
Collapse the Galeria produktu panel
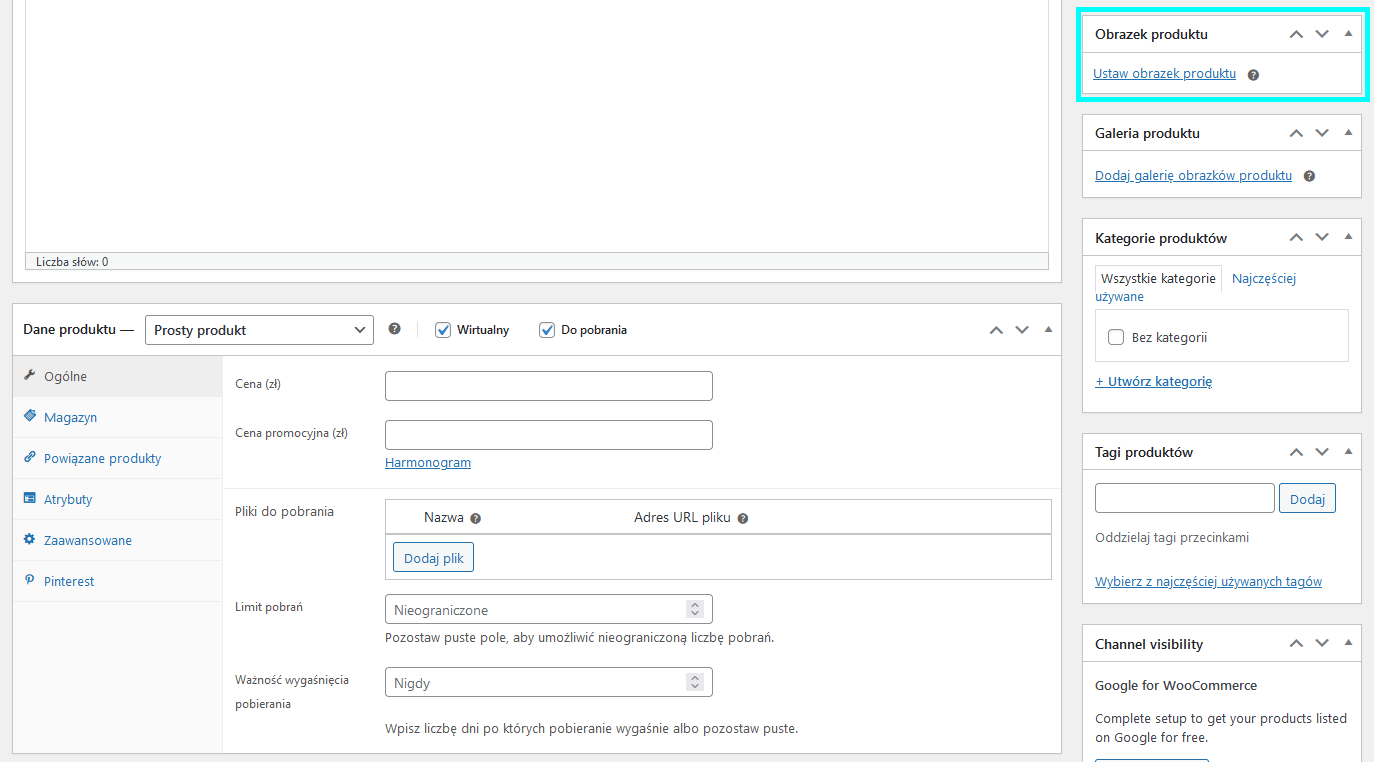point(1348,132)
